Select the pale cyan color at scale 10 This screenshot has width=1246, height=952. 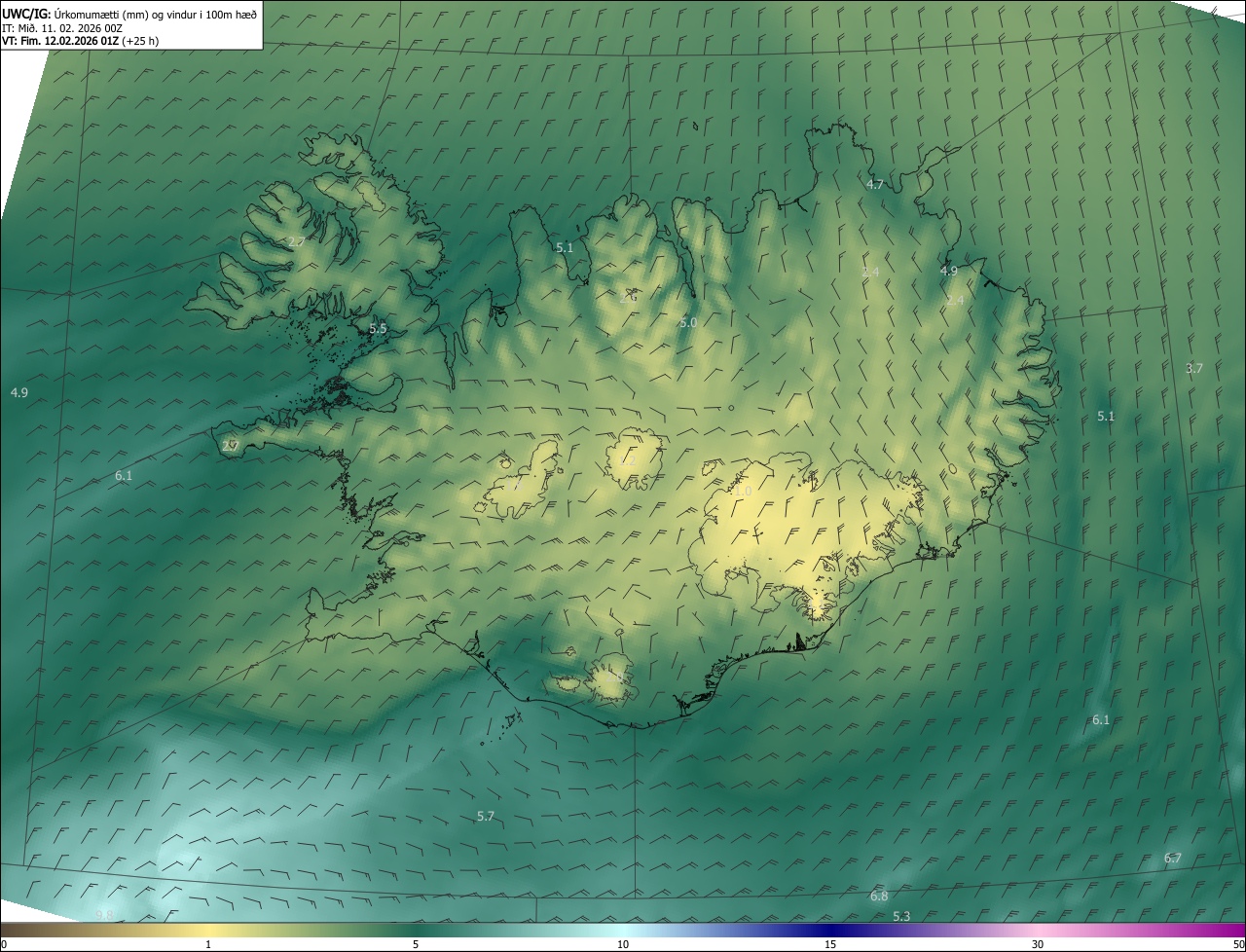pos(623,930)
